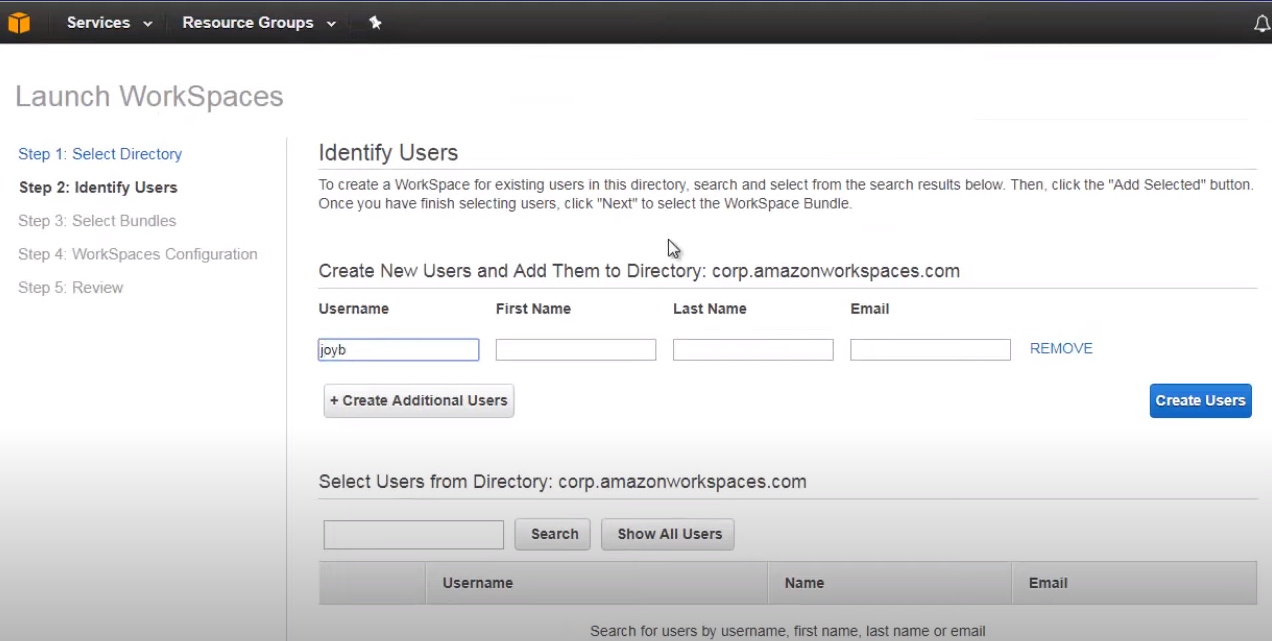
Task: Click the AWS logo icon
Action: [19, 22]
